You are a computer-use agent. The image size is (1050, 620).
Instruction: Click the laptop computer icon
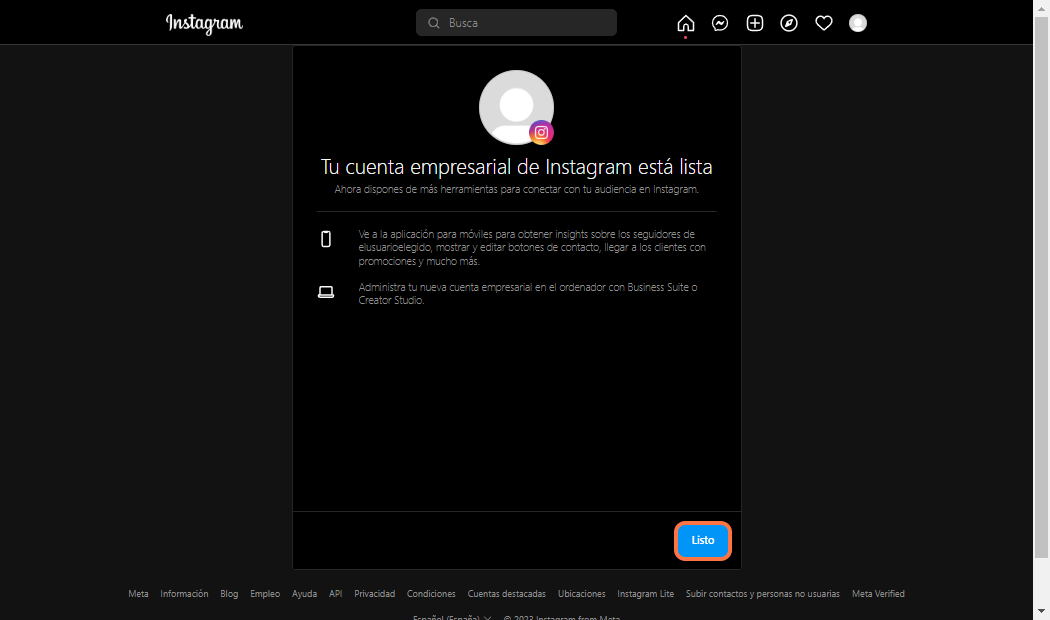tap(326, 292)
